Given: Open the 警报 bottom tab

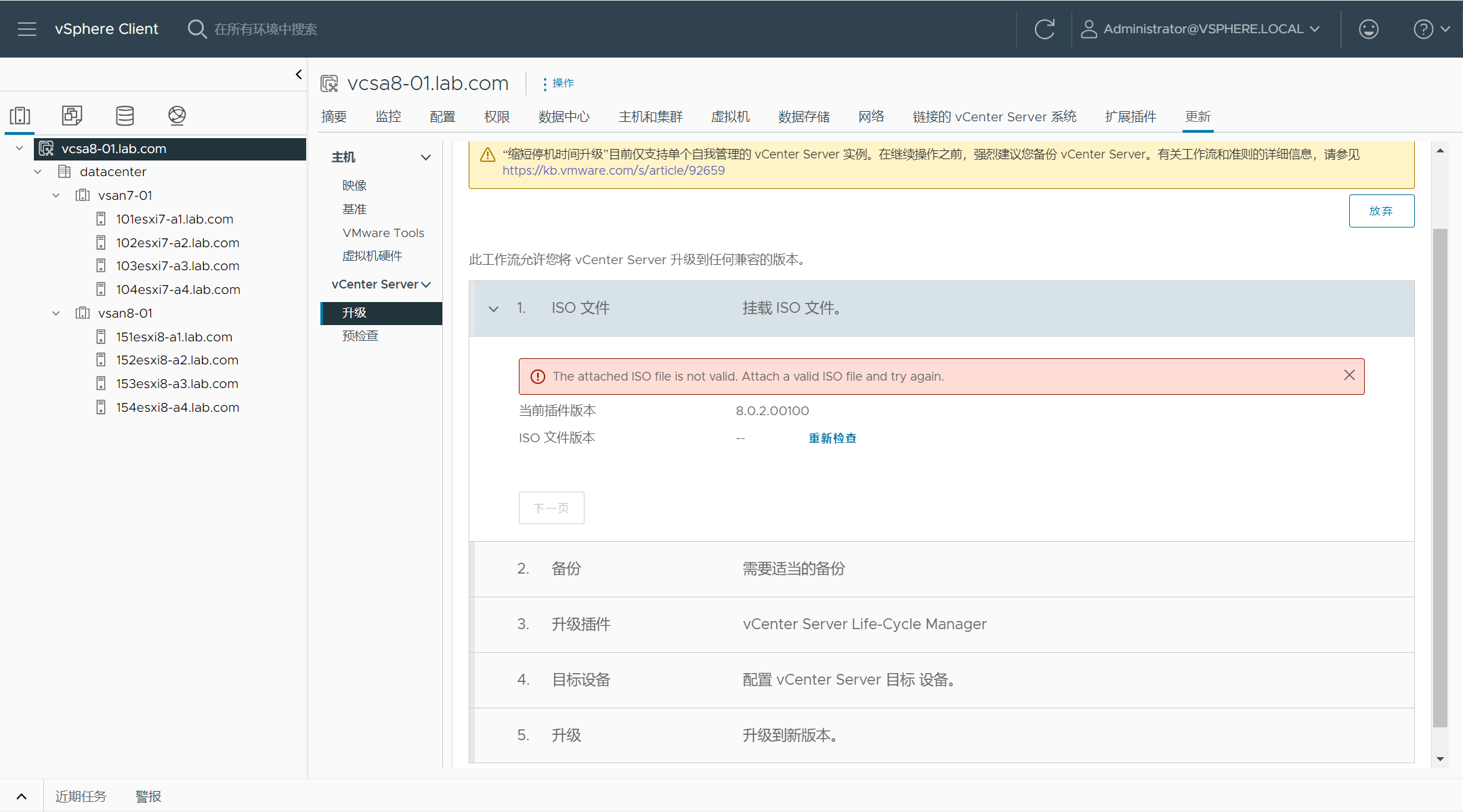Looking at the screenshot, I should point(148,796).
